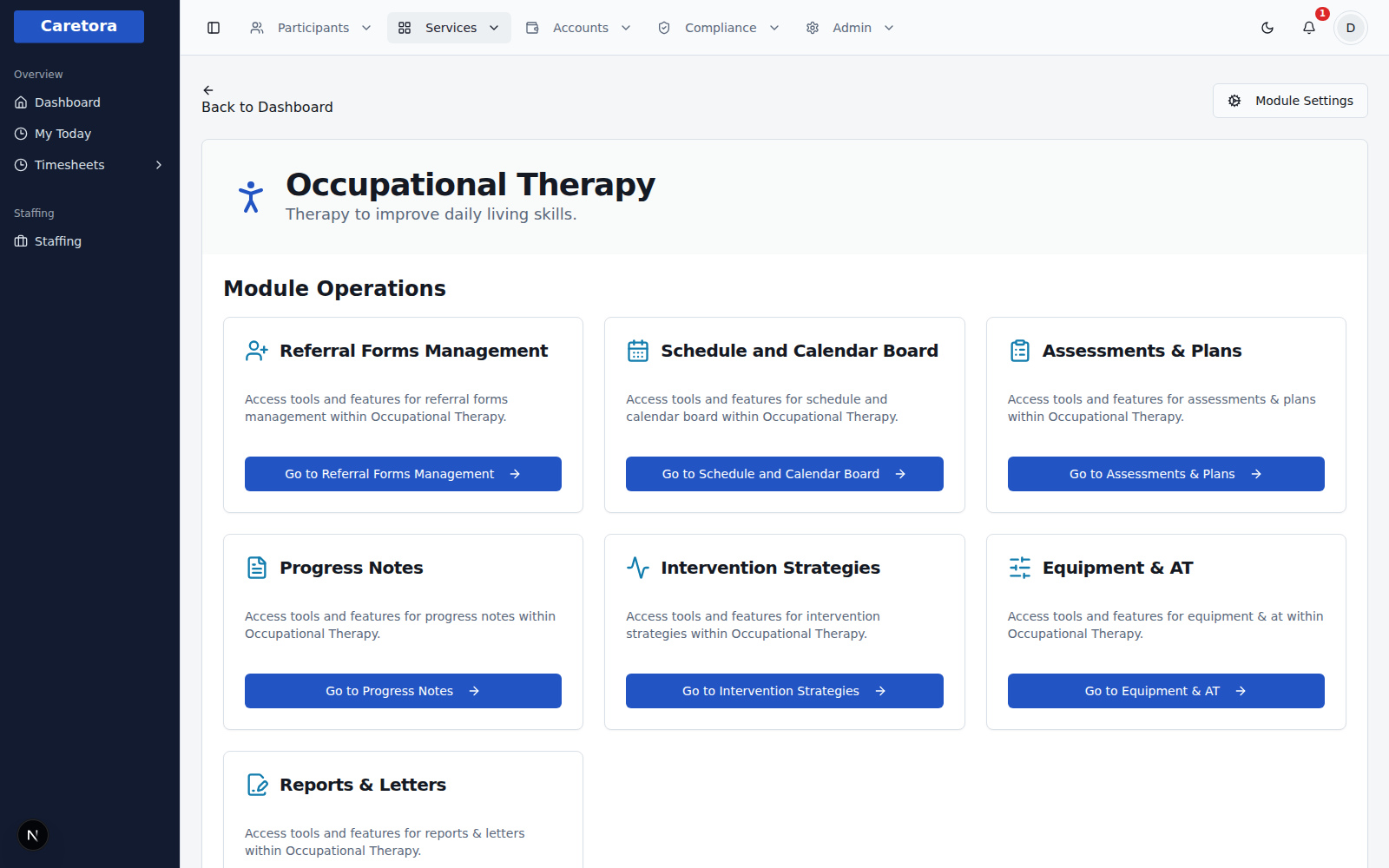Click the Assessments clipboard icon
Screen dimensions: 1389x868
point(1020,351)
